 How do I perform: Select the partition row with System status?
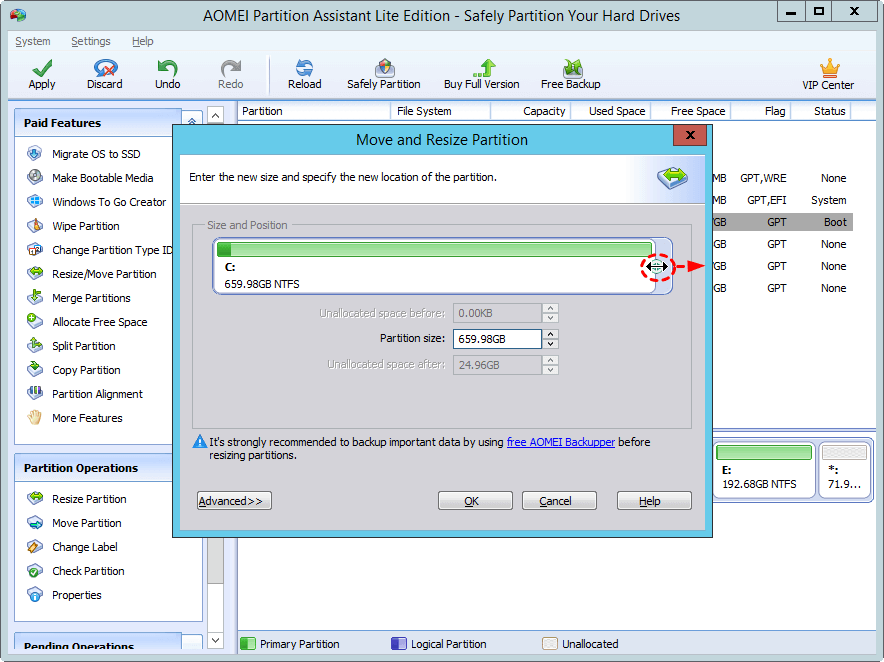tap(783, 200)
